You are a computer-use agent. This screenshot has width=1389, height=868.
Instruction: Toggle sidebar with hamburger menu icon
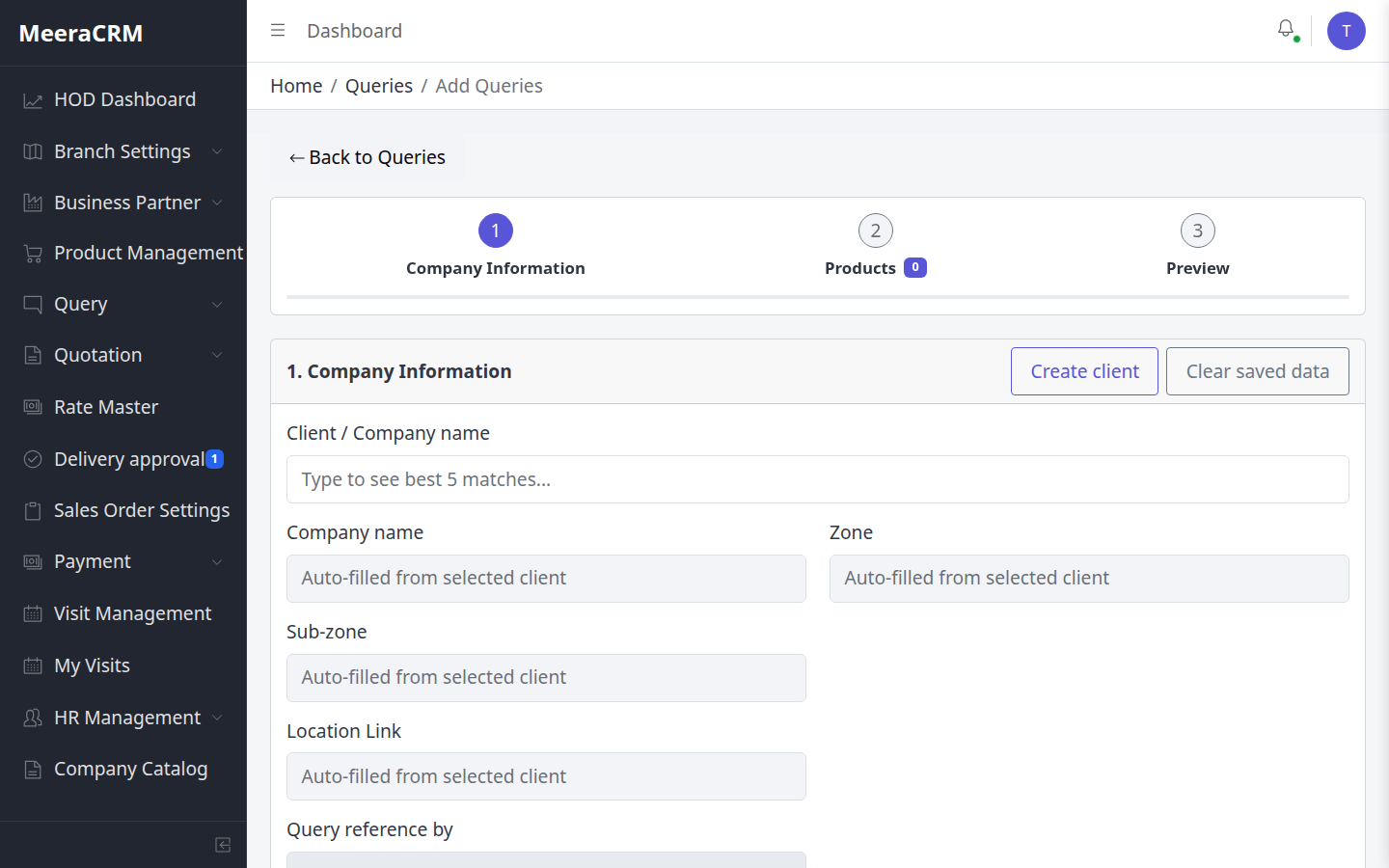click(278, 31)
